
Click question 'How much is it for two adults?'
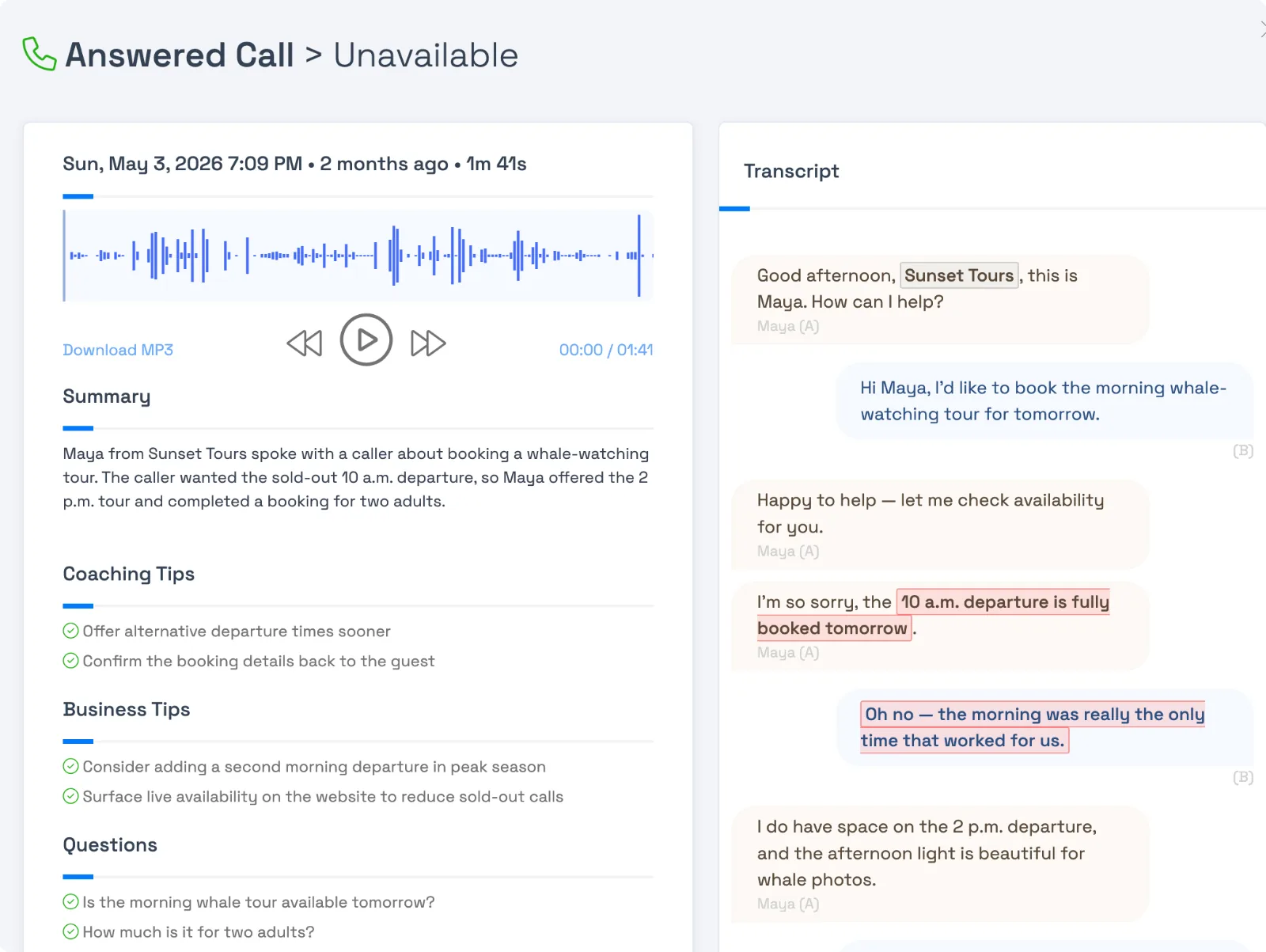(199, 932)
